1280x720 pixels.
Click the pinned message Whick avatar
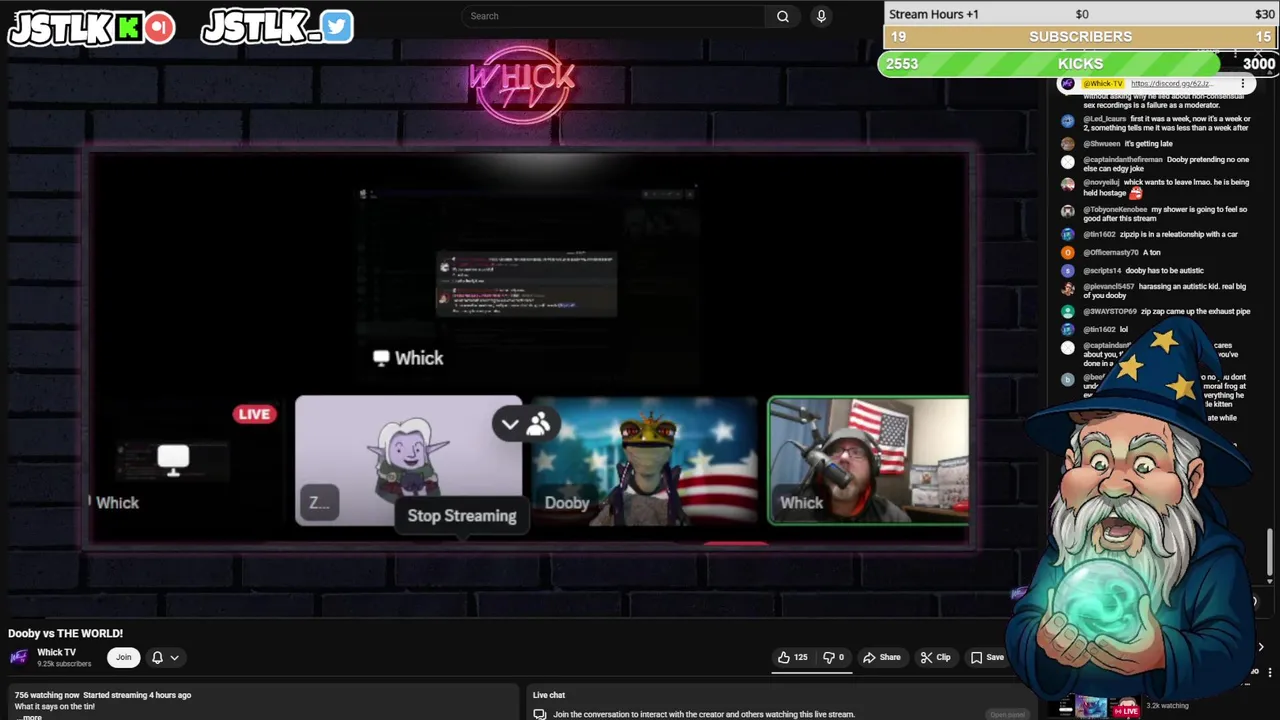point(1067,84)
